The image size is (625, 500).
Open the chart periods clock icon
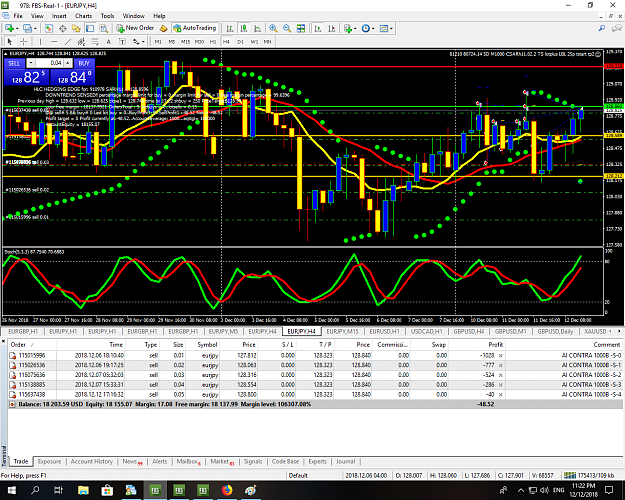pyautogui.click(x=366, y=28)
